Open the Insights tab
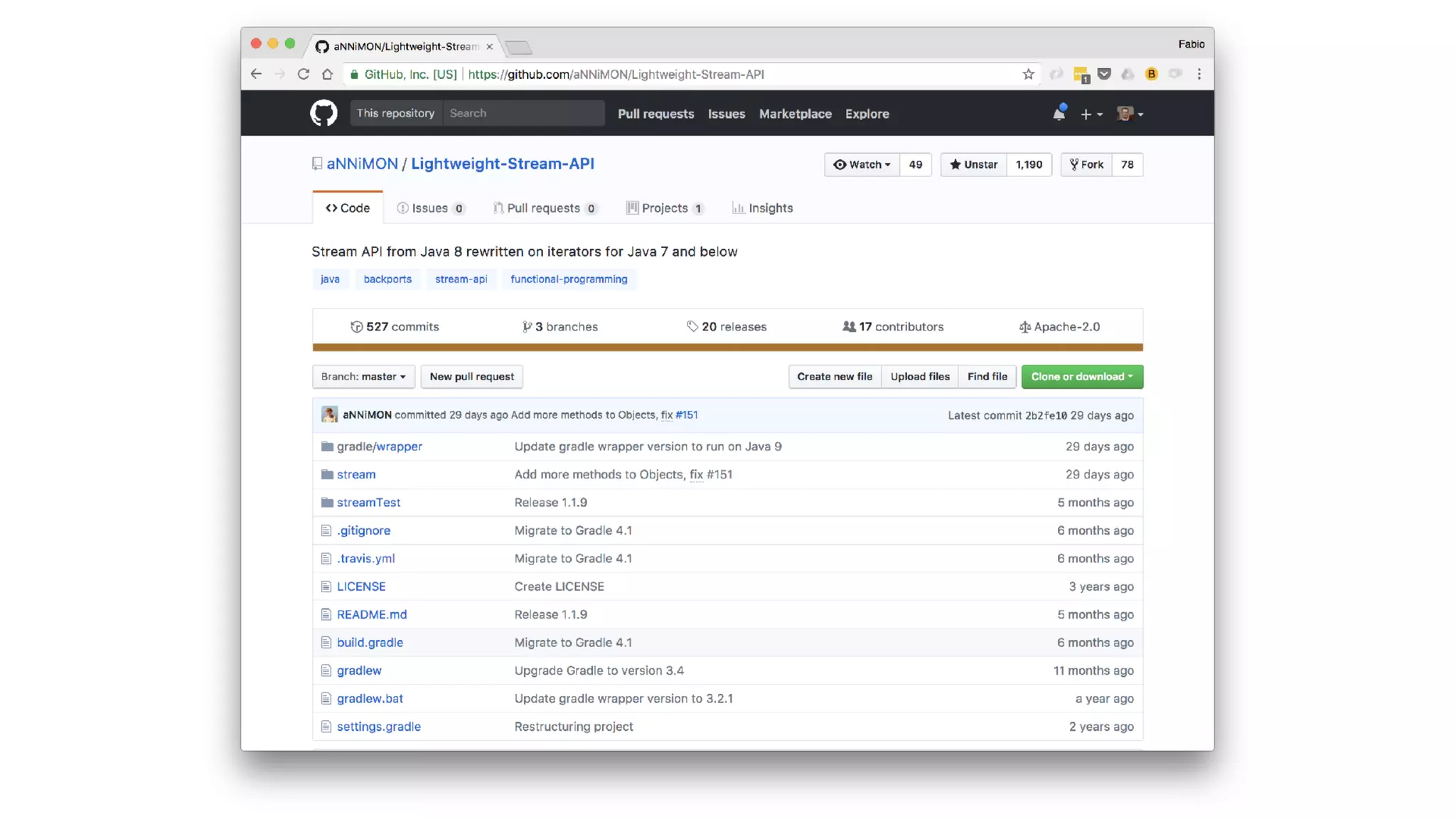The width and height of the screenshot is (1456, 819). click(763, 208)
